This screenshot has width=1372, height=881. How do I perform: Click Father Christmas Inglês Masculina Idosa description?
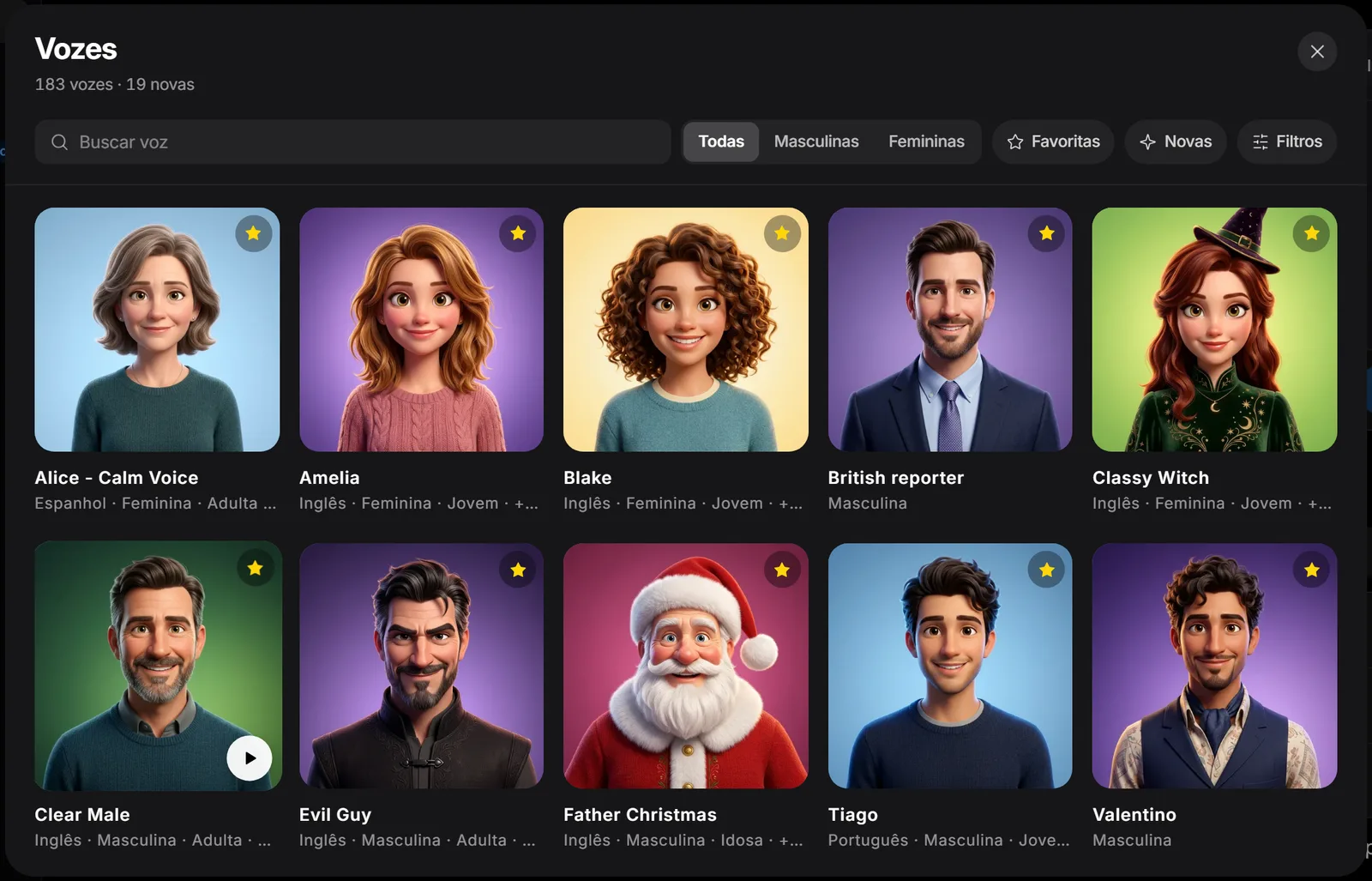pos(683,841)
